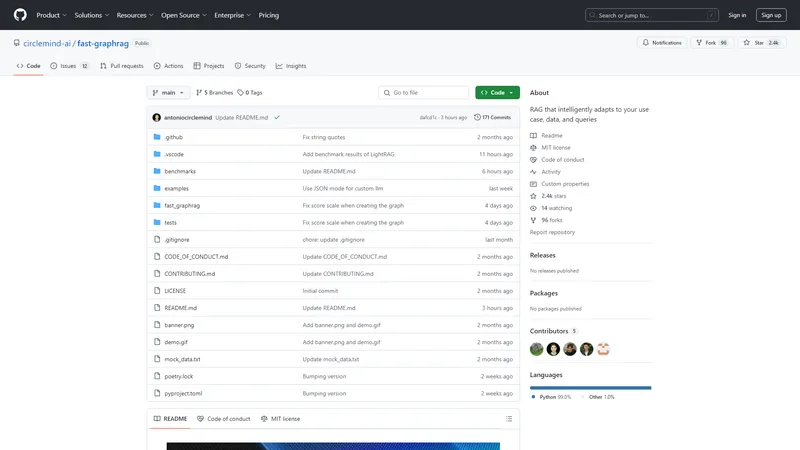Switch to the Issues tab
Image resolution: width=800 pixels, height=450 pixels.
pos(69,66)
